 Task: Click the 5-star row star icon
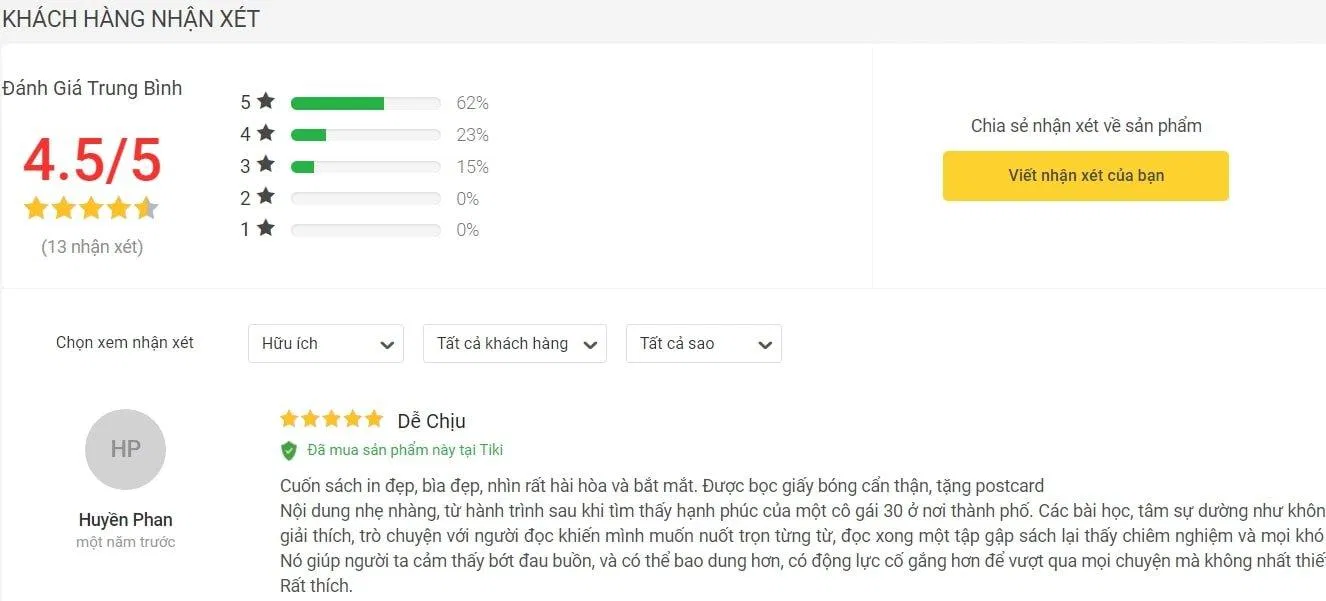click(265, 101)
